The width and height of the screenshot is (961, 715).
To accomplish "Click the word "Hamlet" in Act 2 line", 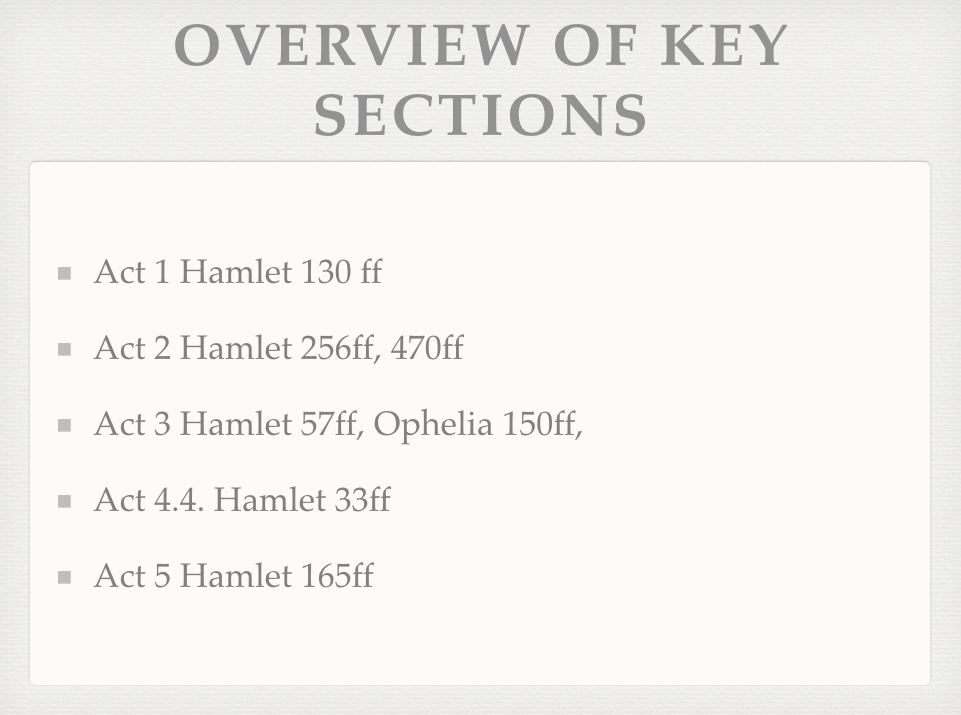I will (235, 348).
